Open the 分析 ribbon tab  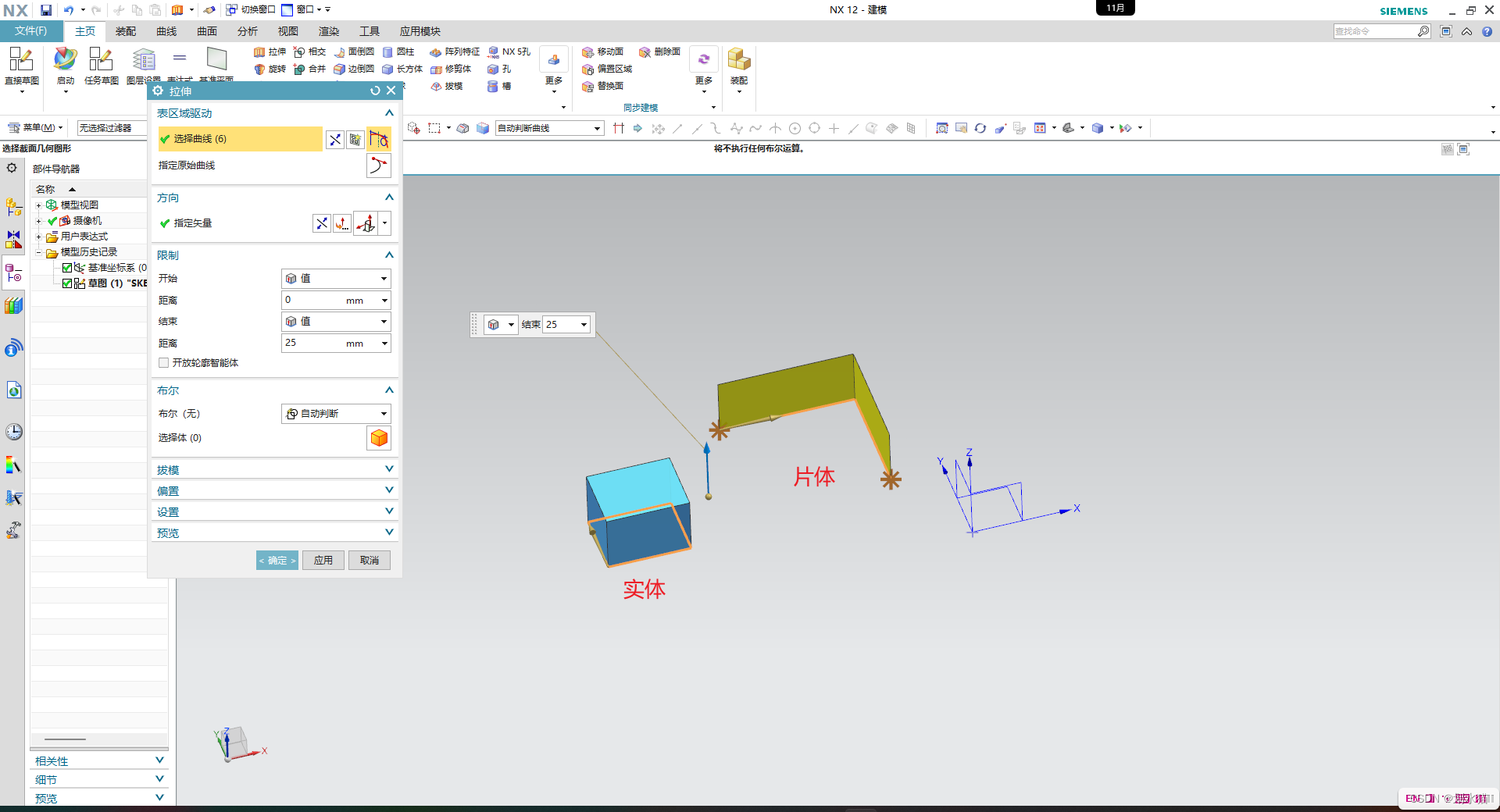tap(248, 31)
